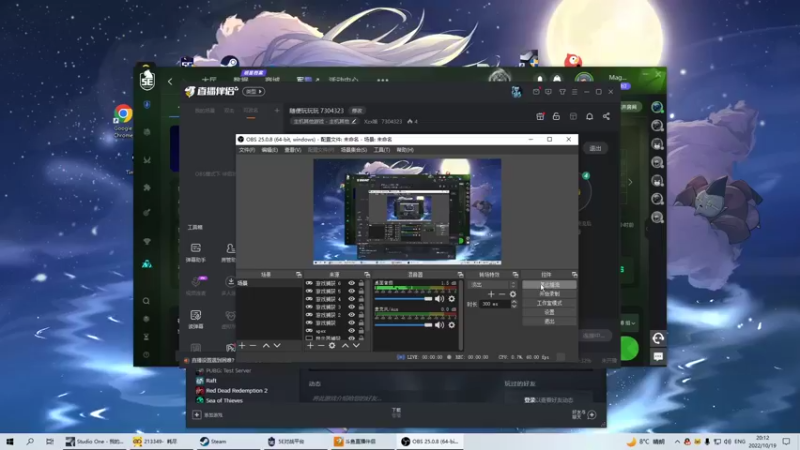Screen dimensions: 800x450
Task: Lock the game capture 5 source
Action: click(x=361, y=291)
